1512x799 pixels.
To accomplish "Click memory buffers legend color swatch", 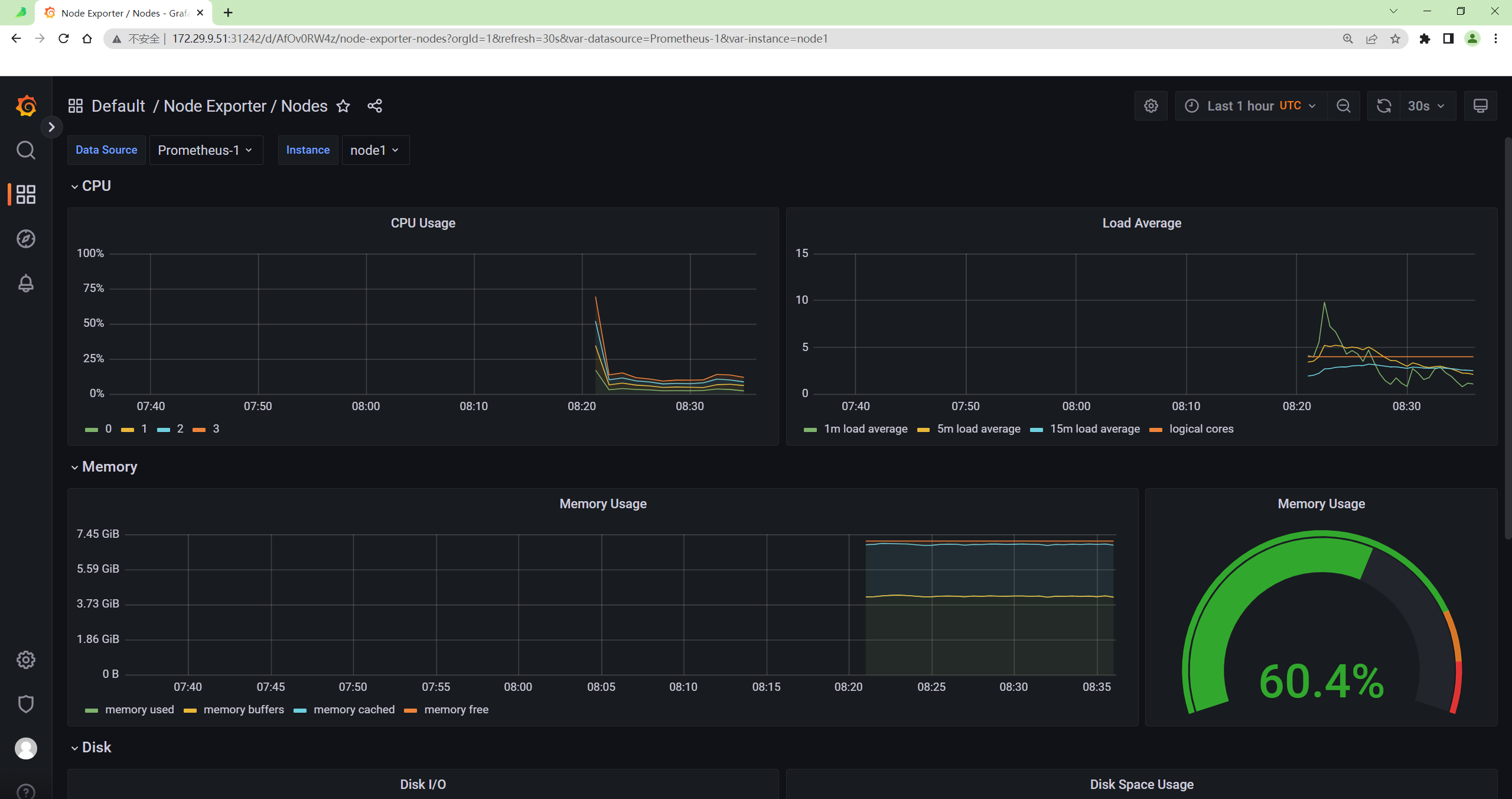I will (x=190, y=710).
